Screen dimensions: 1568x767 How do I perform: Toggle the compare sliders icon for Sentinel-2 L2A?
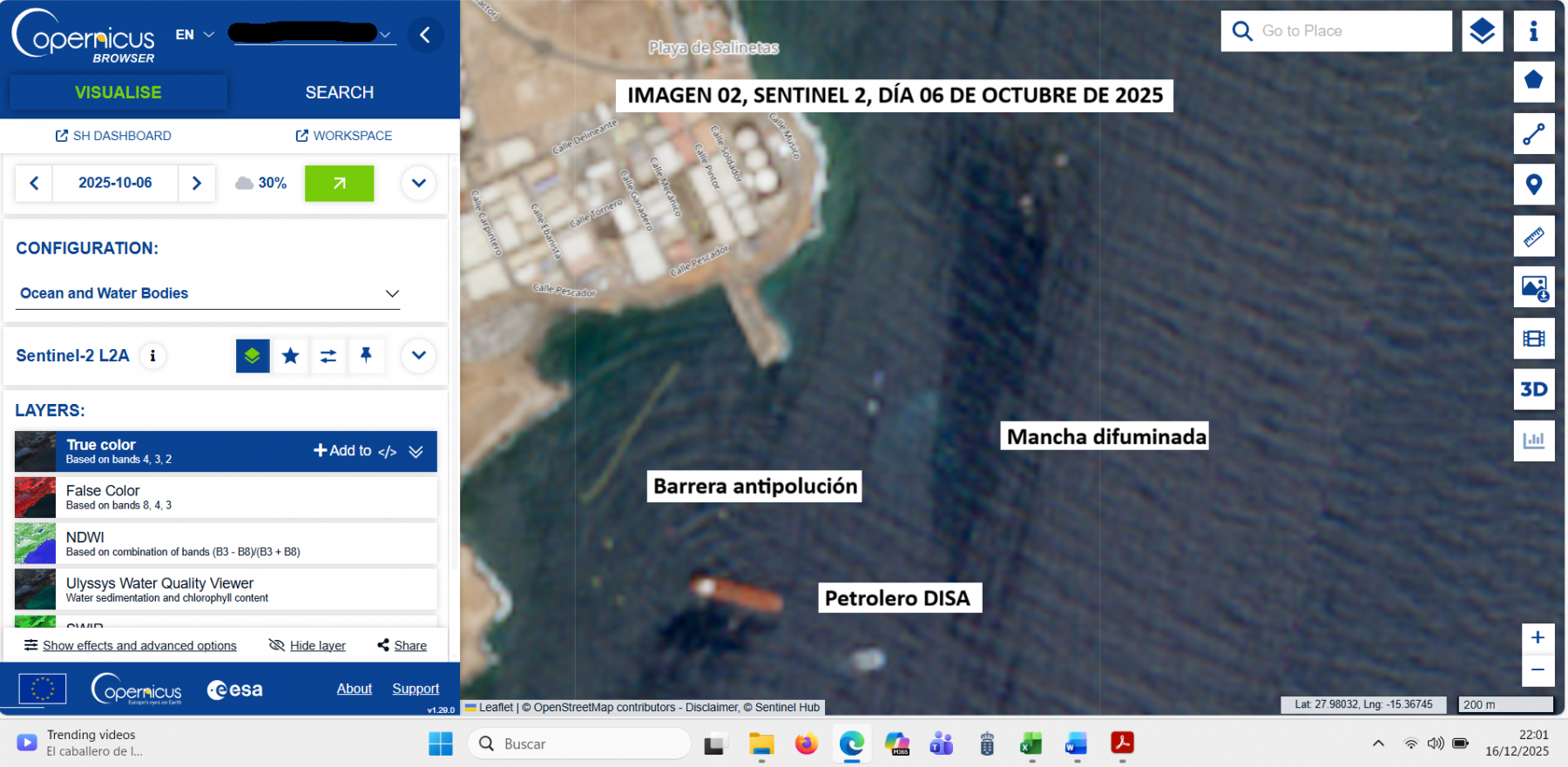[328, 355]
